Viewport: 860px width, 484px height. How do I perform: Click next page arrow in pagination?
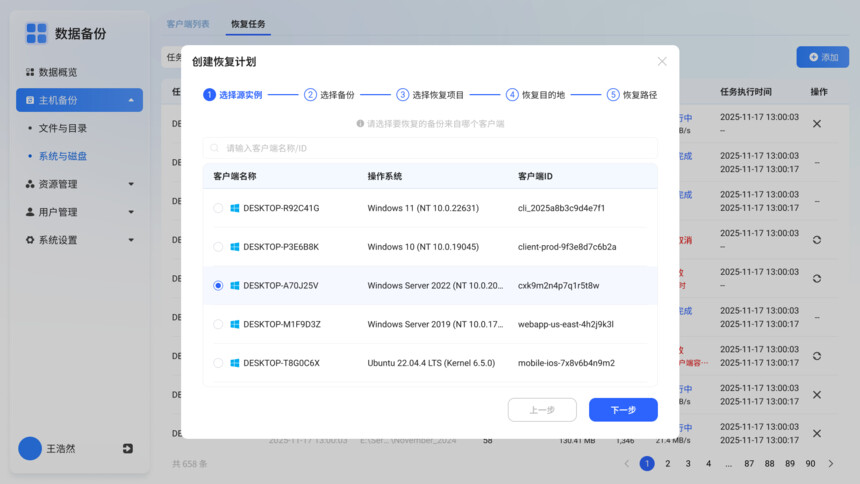830,463
